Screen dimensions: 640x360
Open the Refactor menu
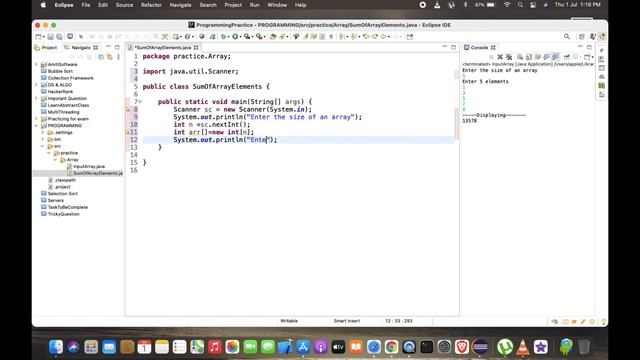point(151,5)
